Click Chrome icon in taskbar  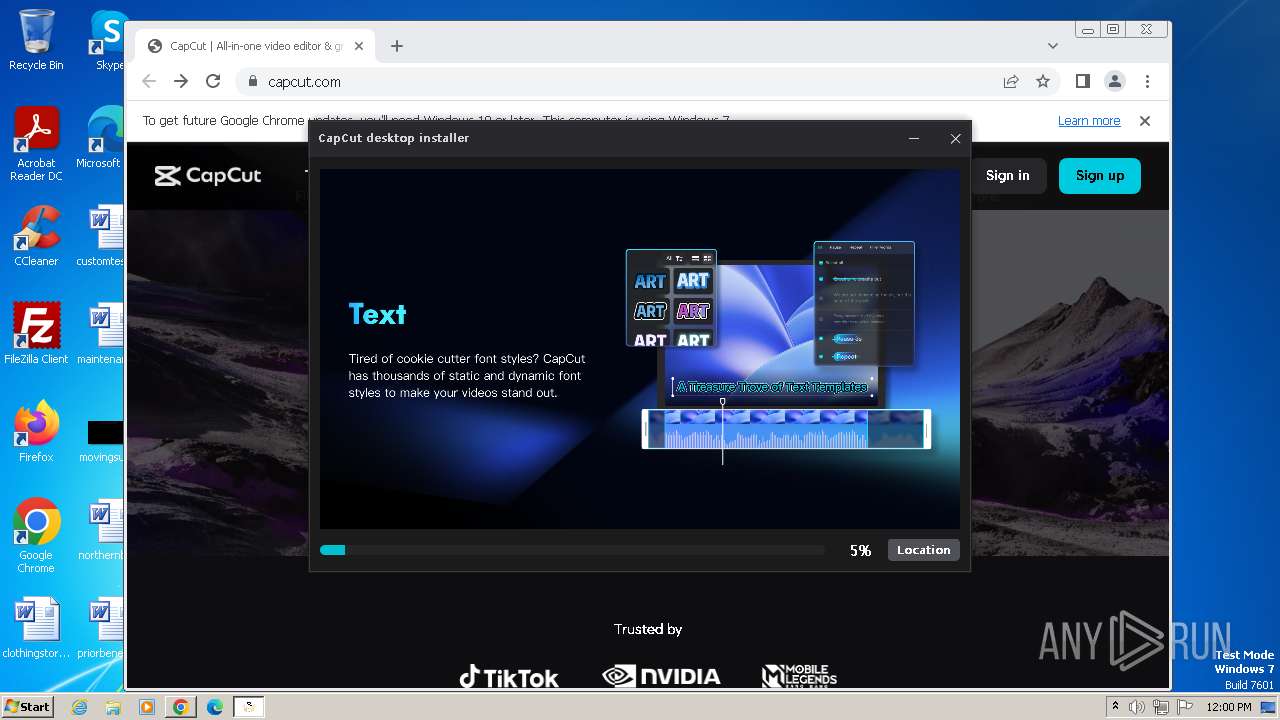[x=181, y=707]
